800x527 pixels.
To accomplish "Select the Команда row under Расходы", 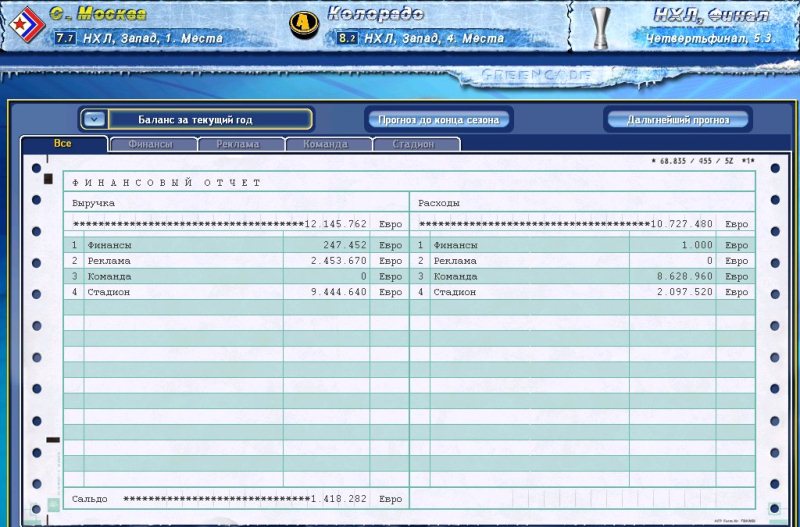I will pos(582,276).
